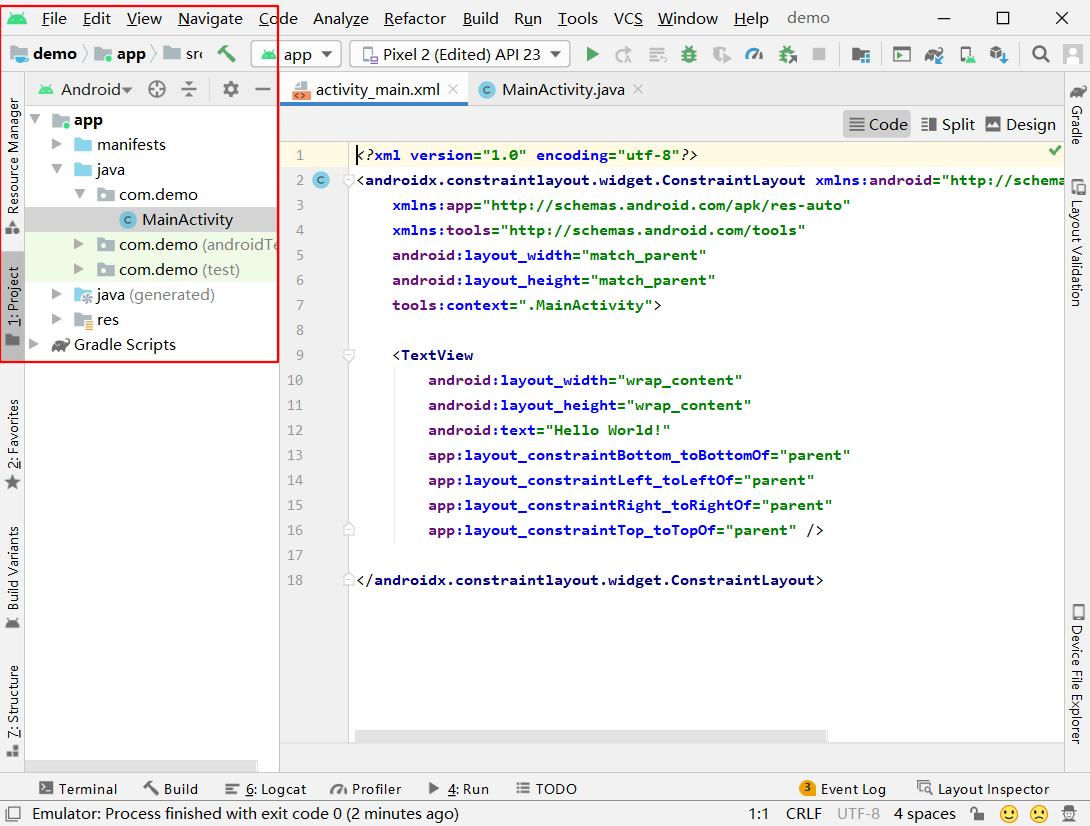Switch to MainActivity.java tab
The width and height of the screenshot is (1090, 826).
point(562,90)
